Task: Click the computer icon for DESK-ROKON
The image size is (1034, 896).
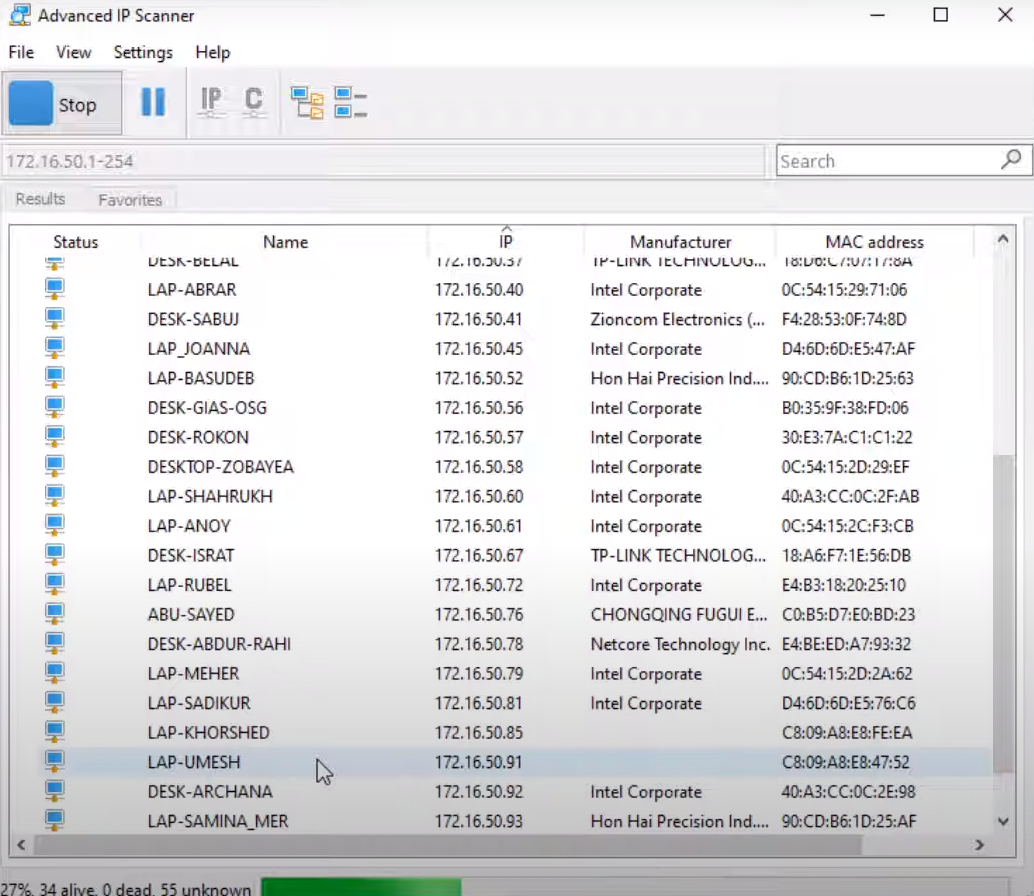Action: (55, 437)
